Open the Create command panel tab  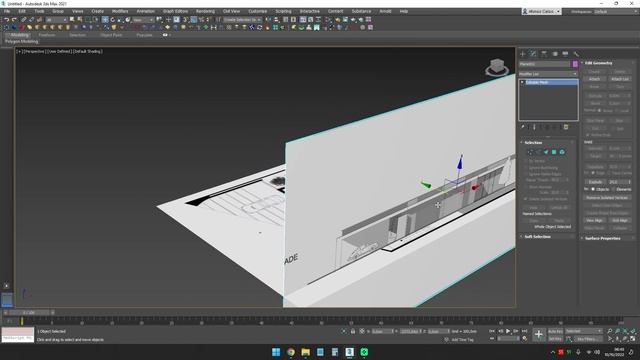pyautogui.click(x=522, y=54)
